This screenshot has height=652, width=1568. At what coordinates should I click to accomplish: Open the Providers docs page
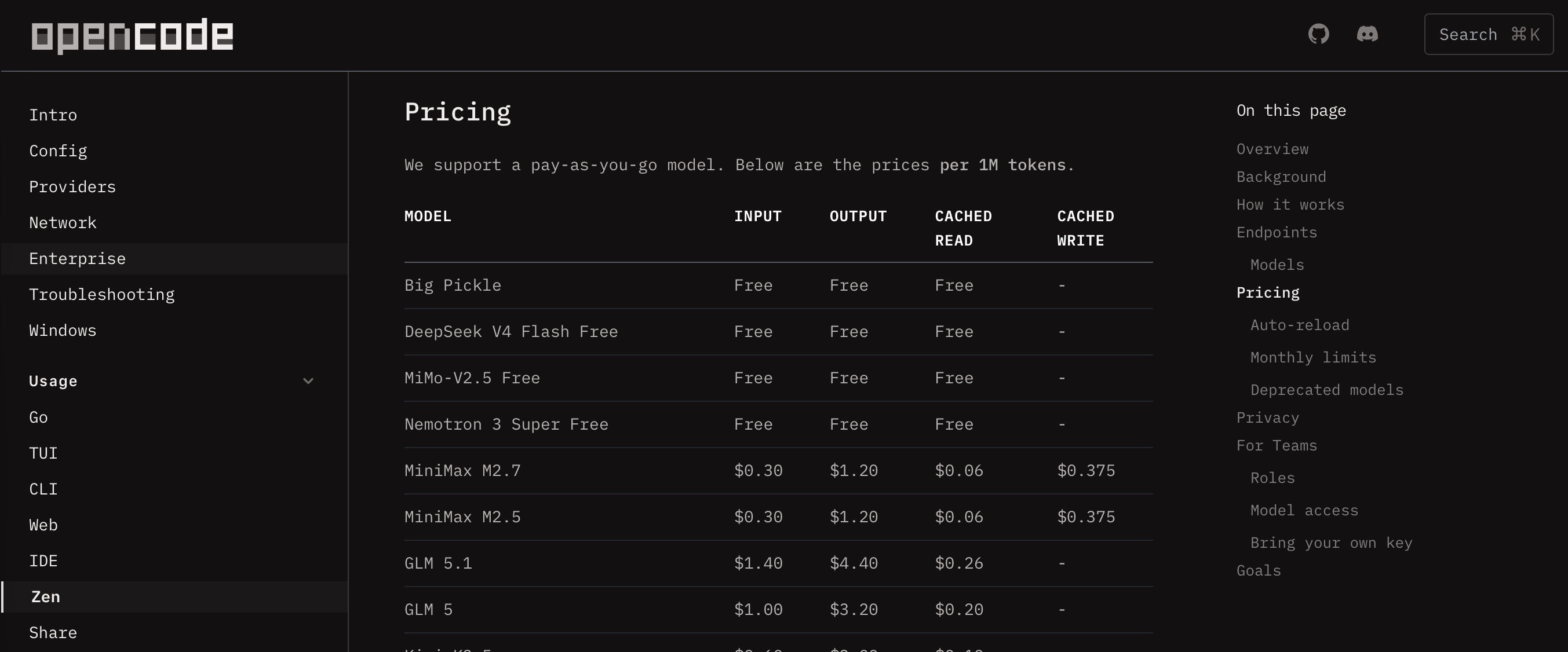click(72, 186)
